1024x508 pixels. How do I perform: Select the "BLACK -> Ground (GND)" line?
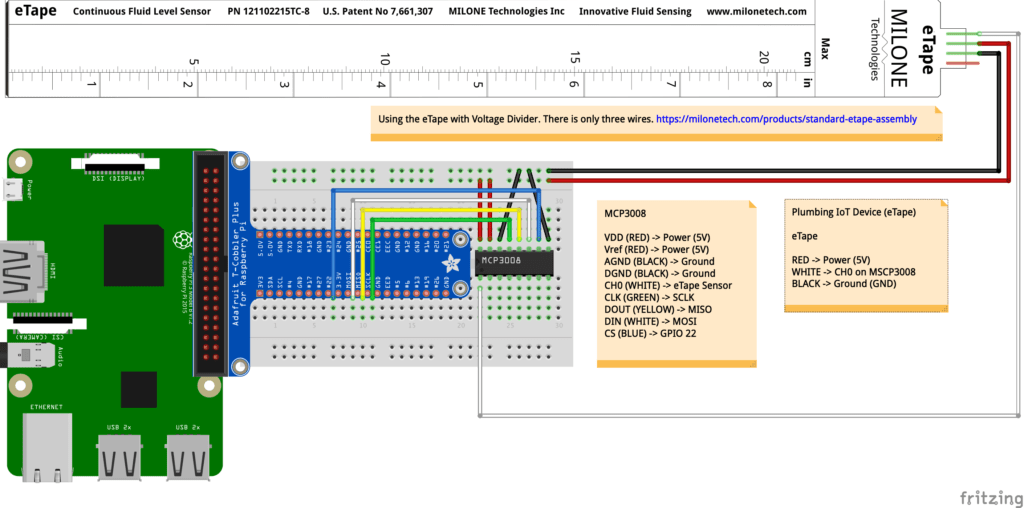844,284
